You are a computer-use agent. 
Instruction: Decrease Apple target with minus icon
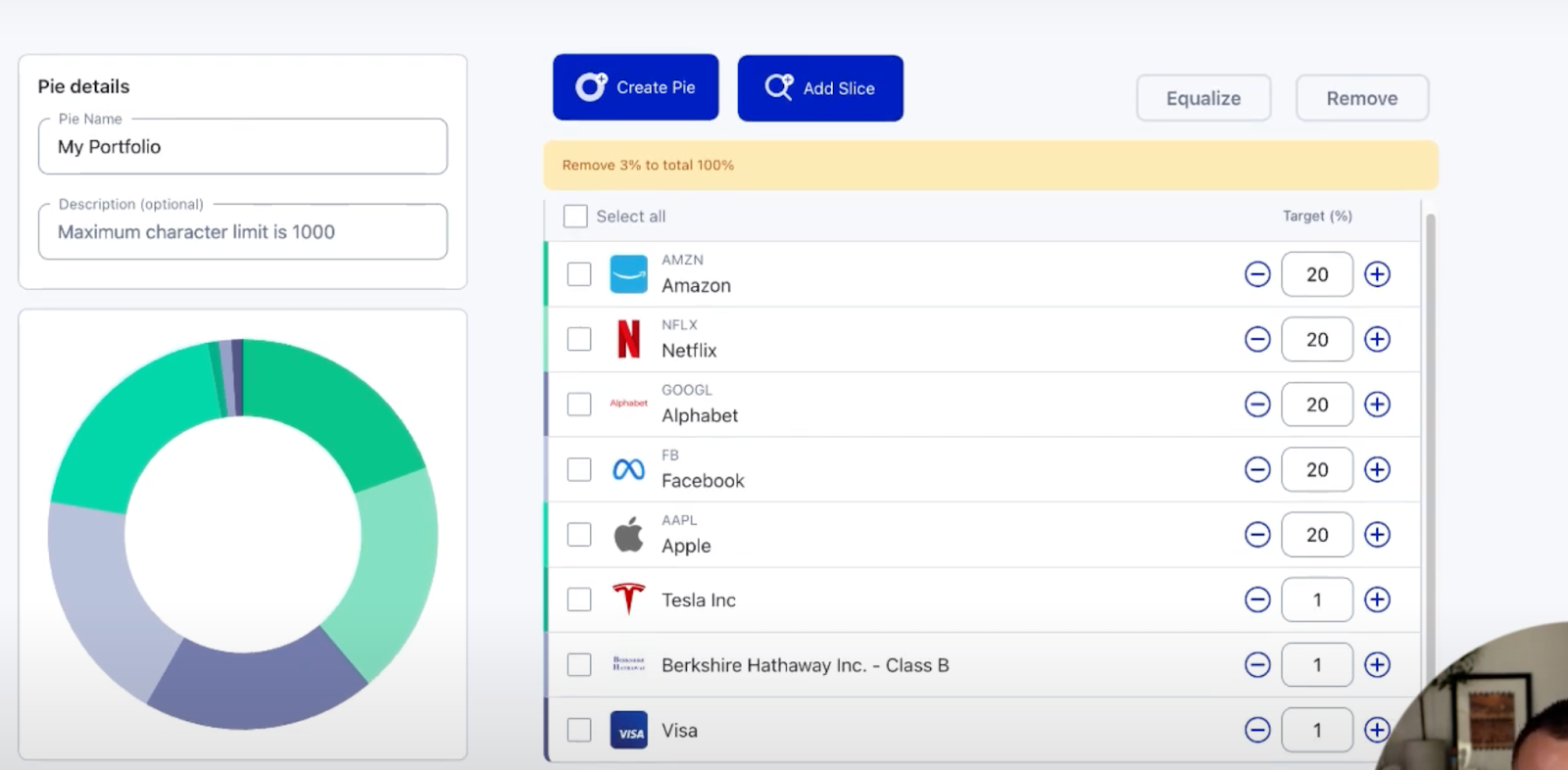click(x=1257, y=534)
